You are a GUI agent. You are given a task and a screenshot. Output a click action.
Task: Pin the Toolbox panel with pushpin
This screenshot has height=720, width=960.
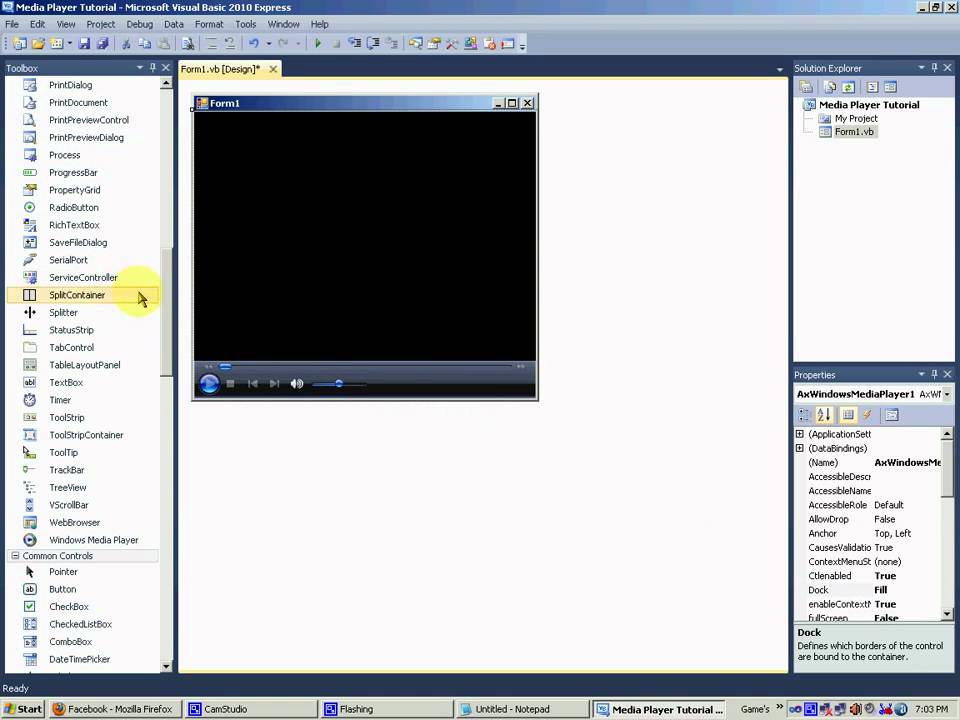(152, 67)
